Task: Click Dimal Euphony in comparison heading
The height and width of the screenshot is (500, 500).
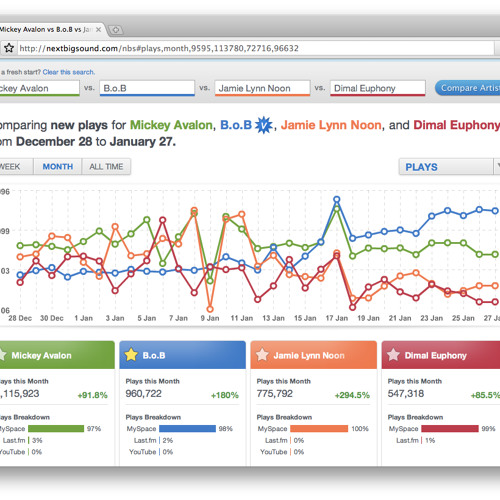Action: [457, 125]
